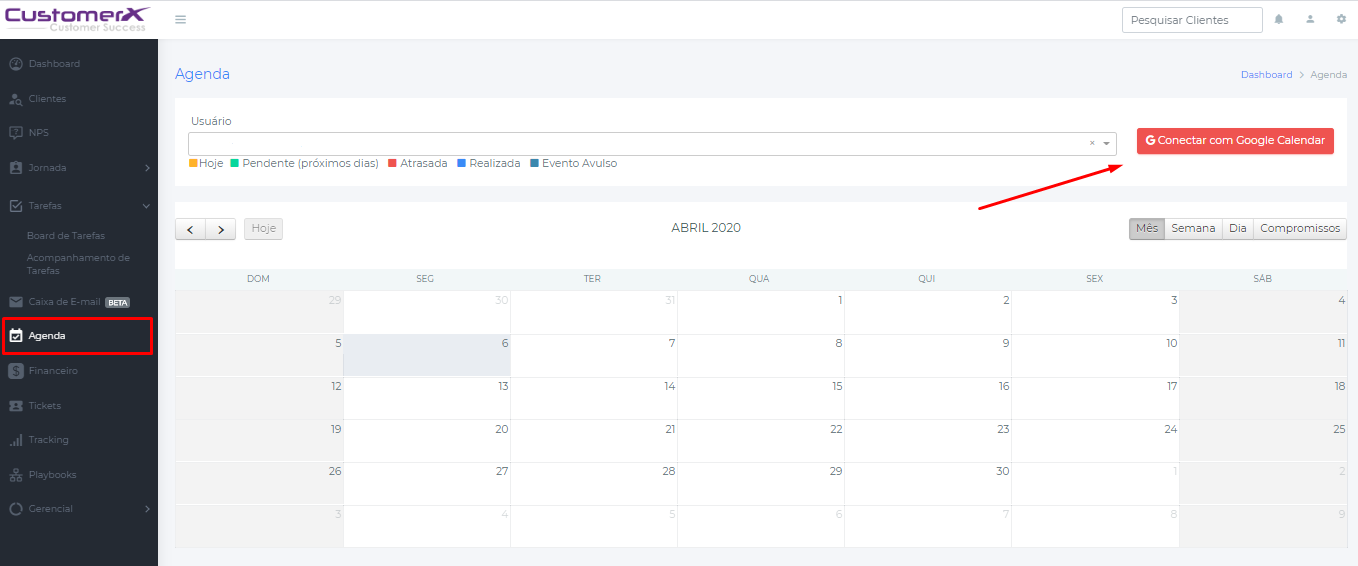This screenshot has width=1358, height=566.
Task: Click the Tracking bars icon in sidebar
Action: [x=15, y=440]
